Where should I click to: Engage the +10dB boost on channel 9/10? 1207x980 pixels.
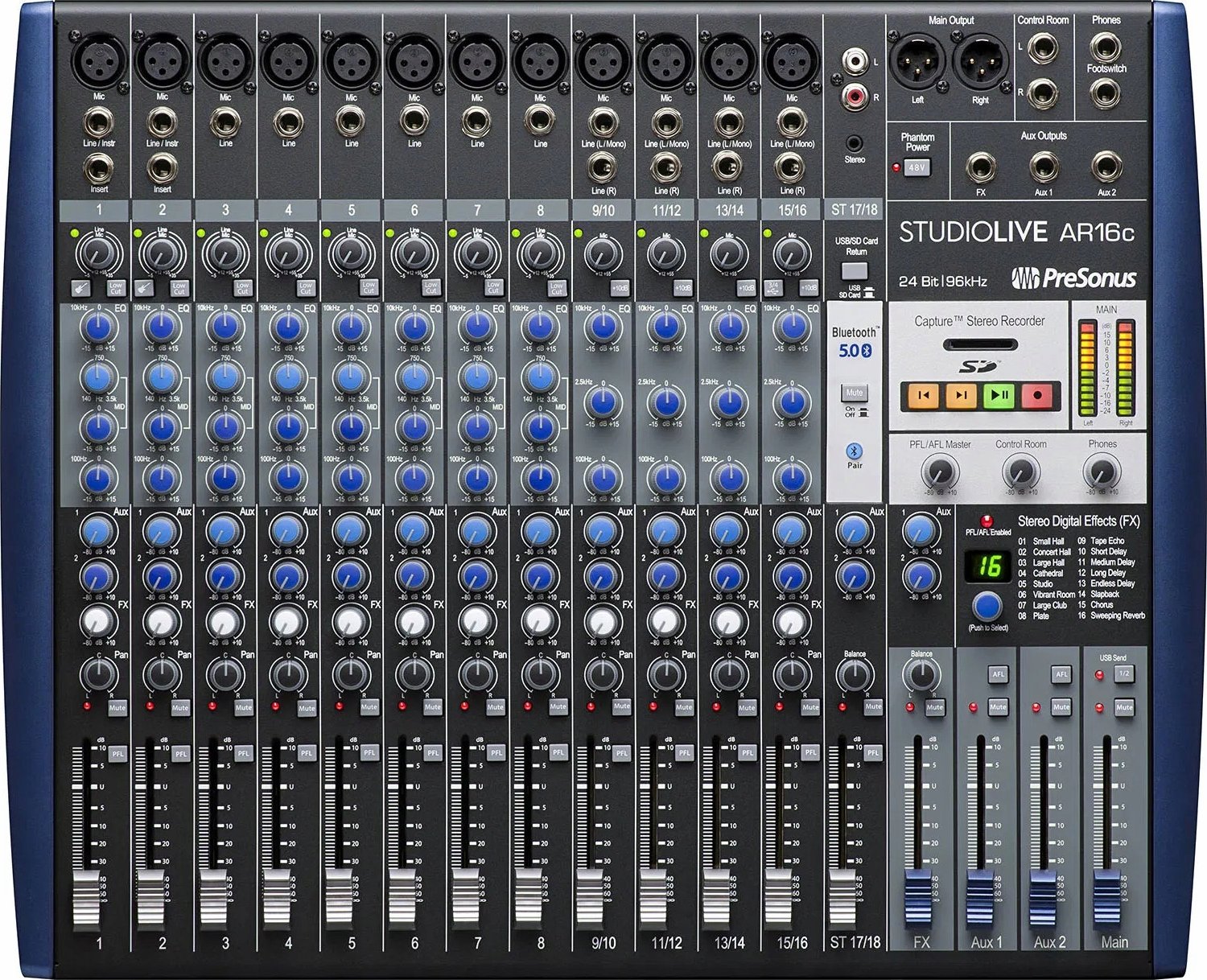point(621,286)
